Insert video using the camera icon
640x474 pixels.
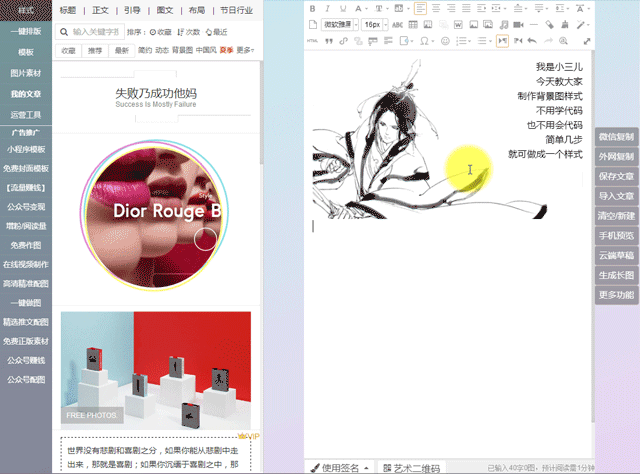coord(518,25)
